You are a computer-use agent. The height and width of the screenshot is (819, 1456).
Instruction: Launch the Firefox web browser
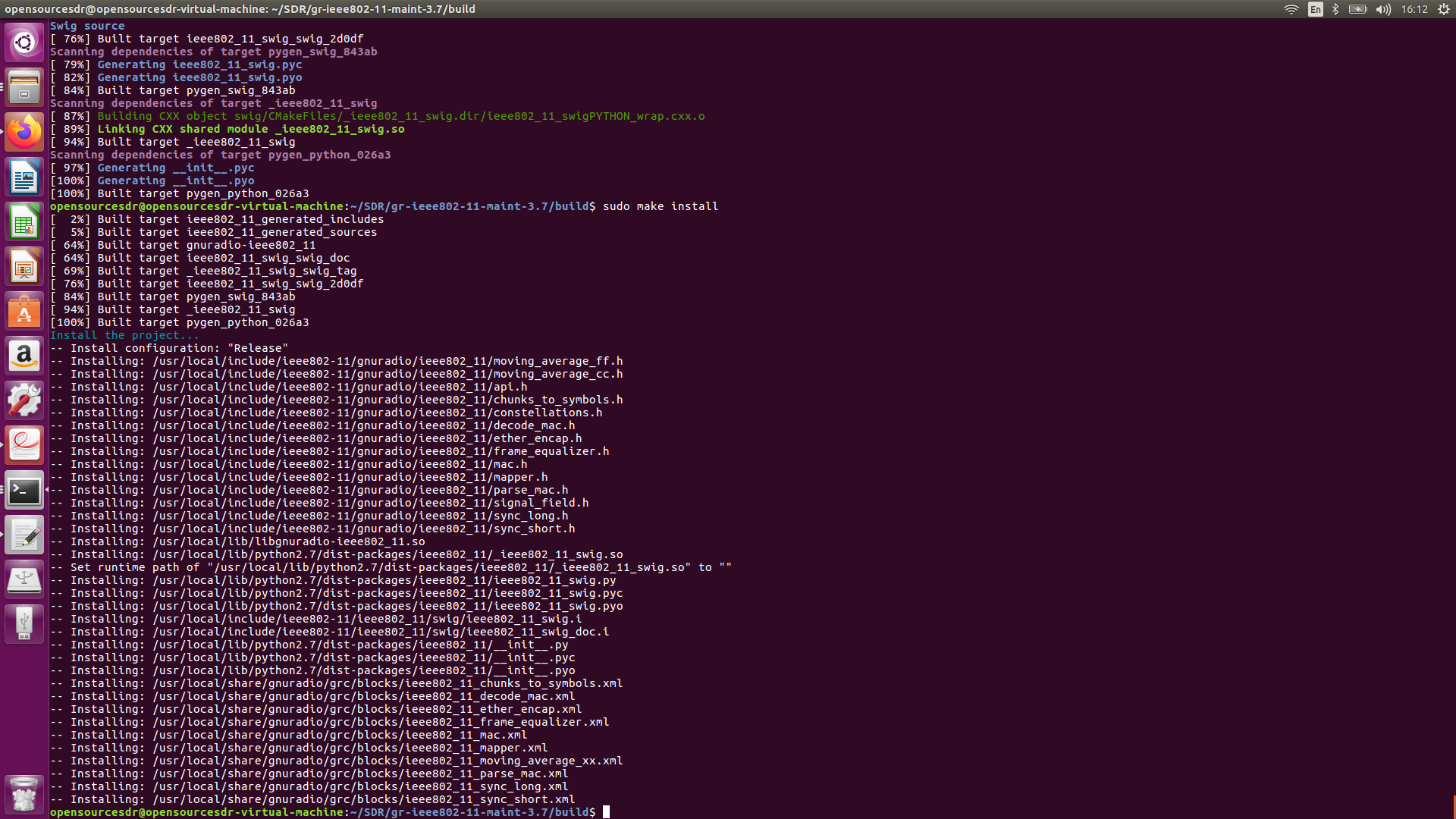tap(24, 131)
